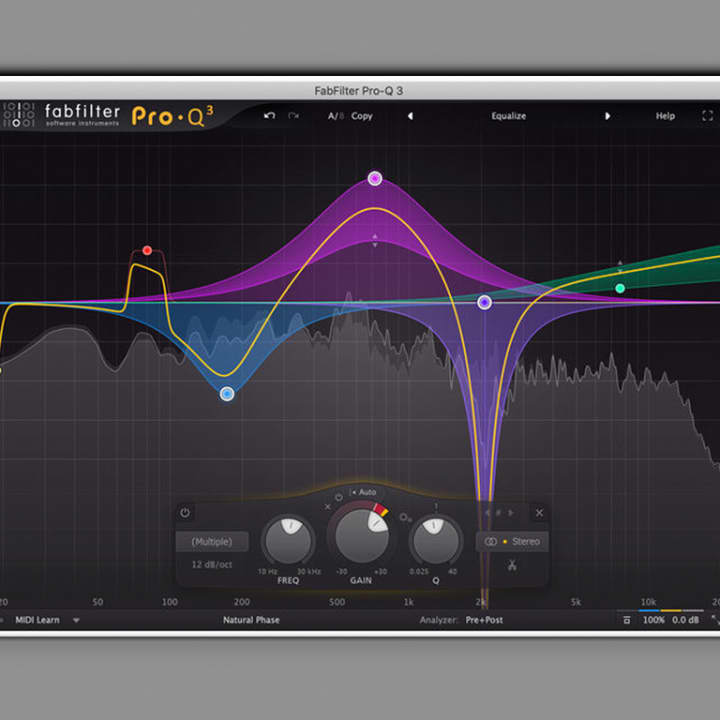Click the FREQ knob
Viewport: 720px width, 720px height.
(288, 541)
